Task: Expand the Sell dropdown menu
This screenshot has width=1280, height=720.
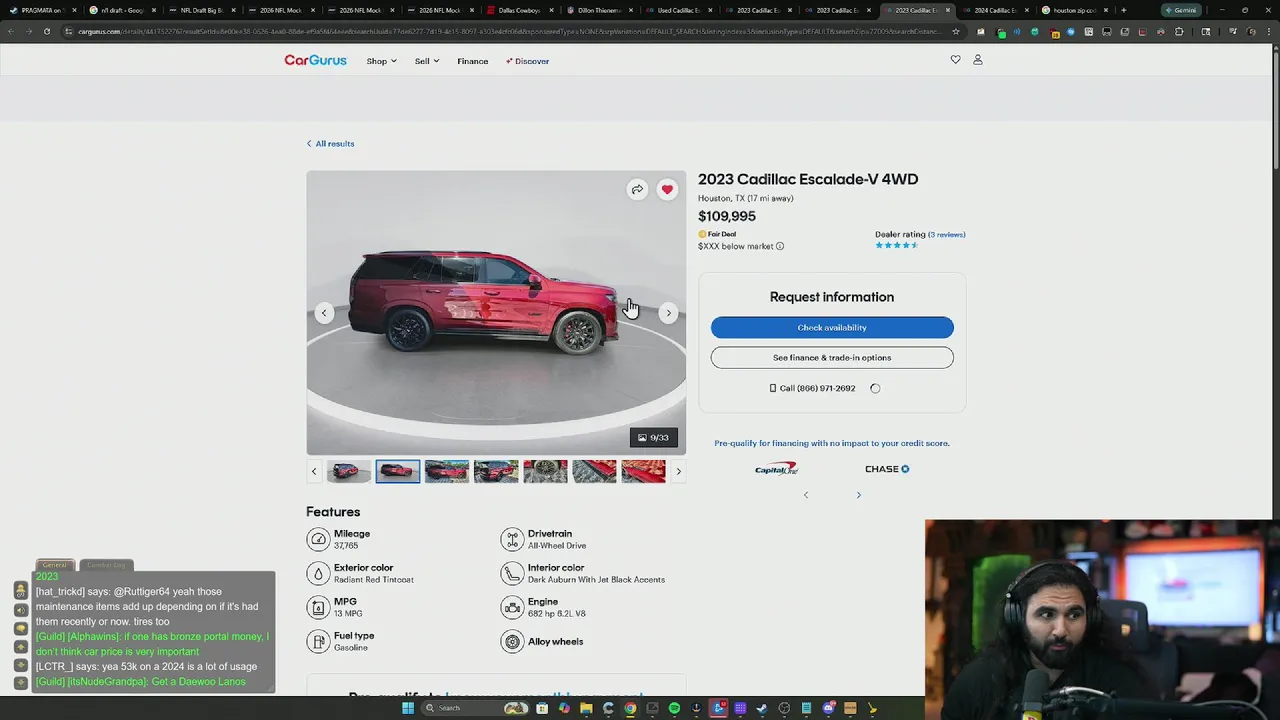Action: 427,61
